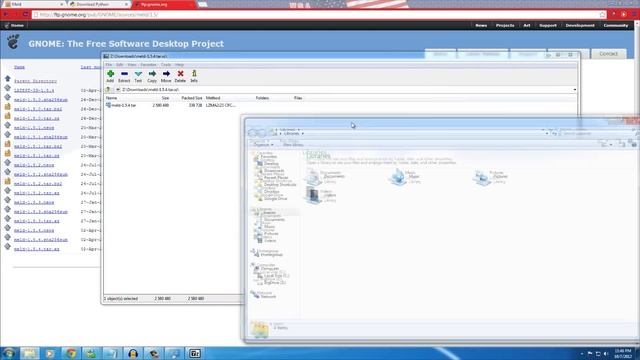Open the File menu in 7-Zip
Image resolution: width=640 pixels, height=360 pixels.
[x=109, y=65]
